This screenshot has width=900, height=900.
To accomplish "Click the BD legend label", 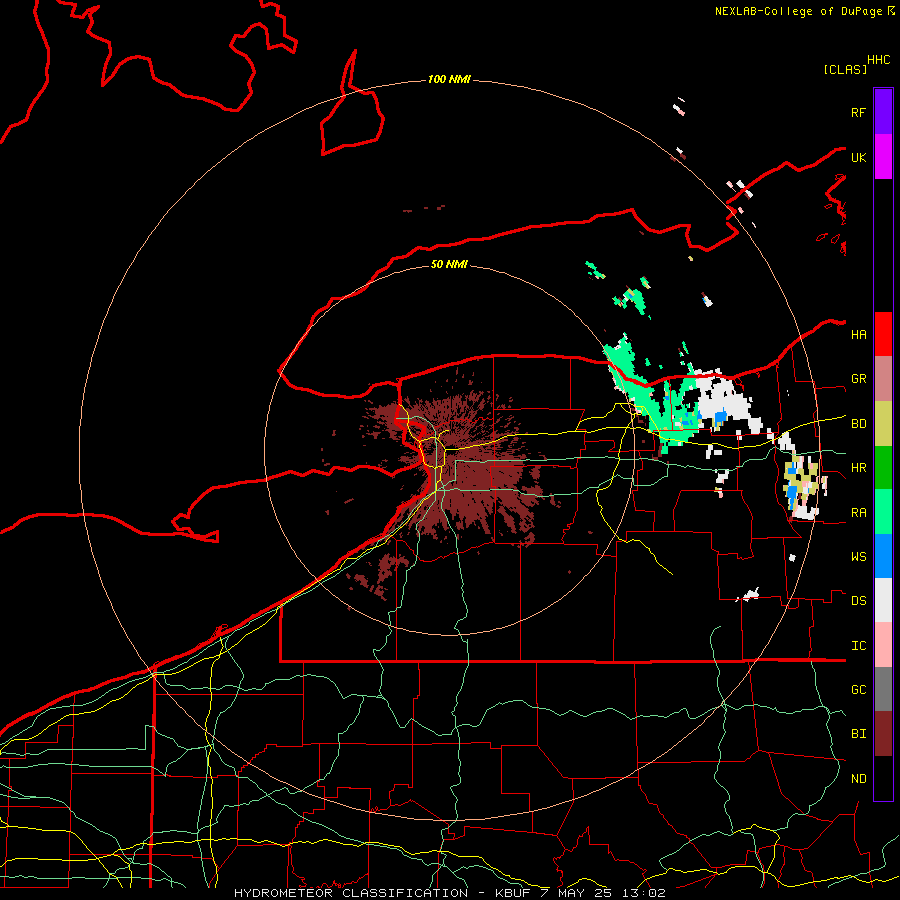I will (858, 424).
